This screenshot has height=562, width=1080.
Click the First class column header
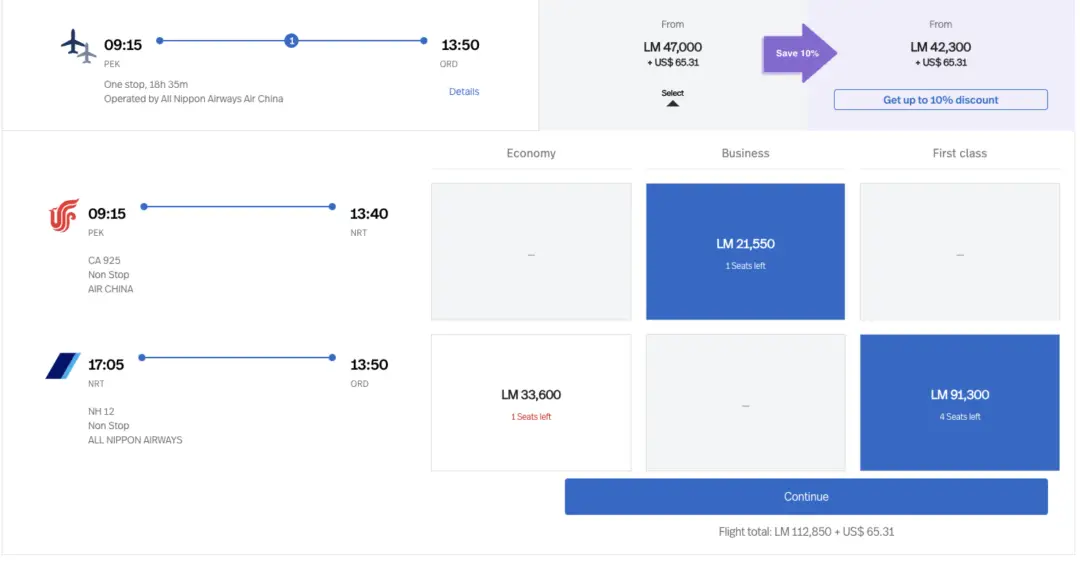click(959, 153)
